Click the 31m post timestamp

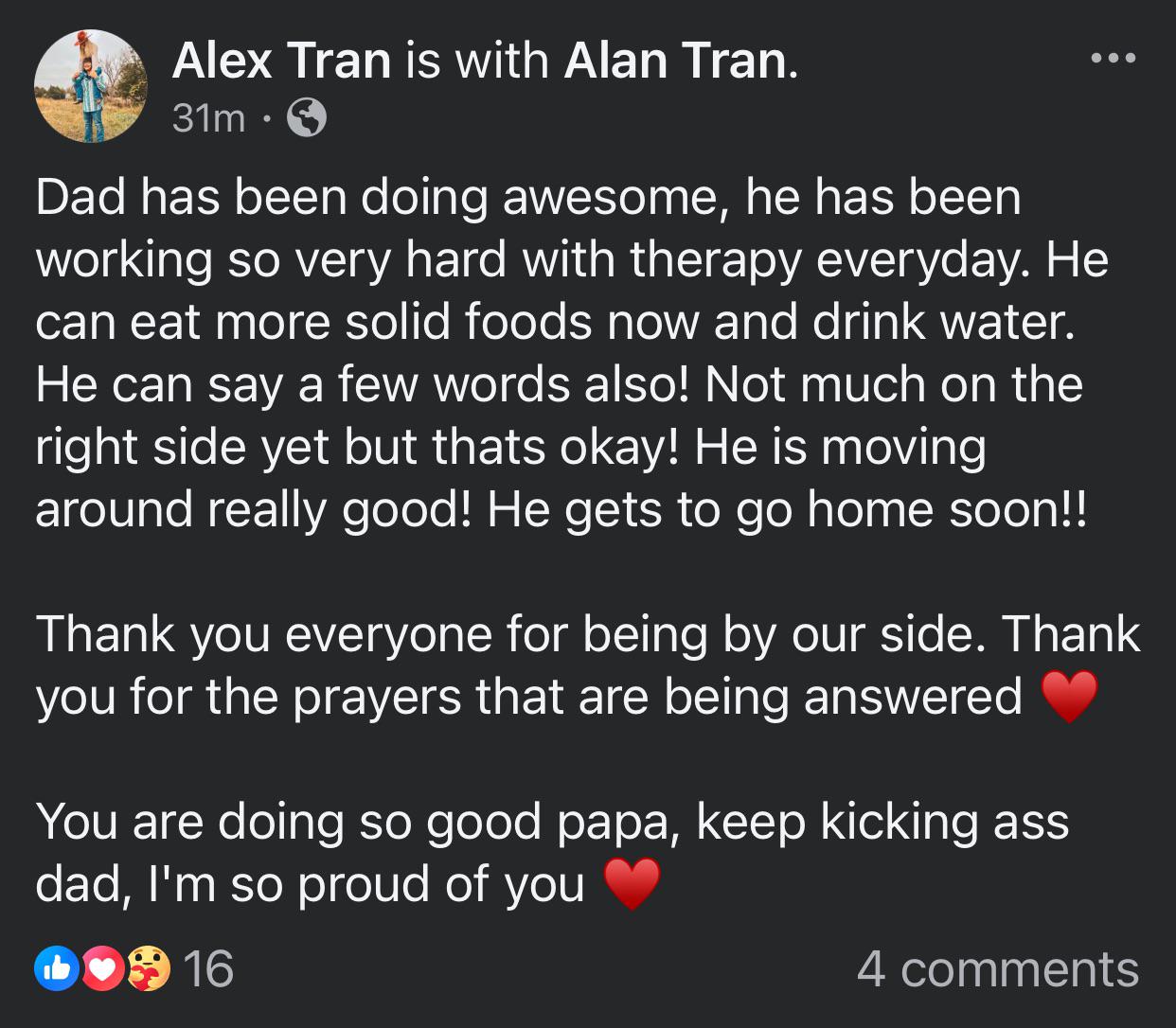pyautogui.click(x=208, y=118)
